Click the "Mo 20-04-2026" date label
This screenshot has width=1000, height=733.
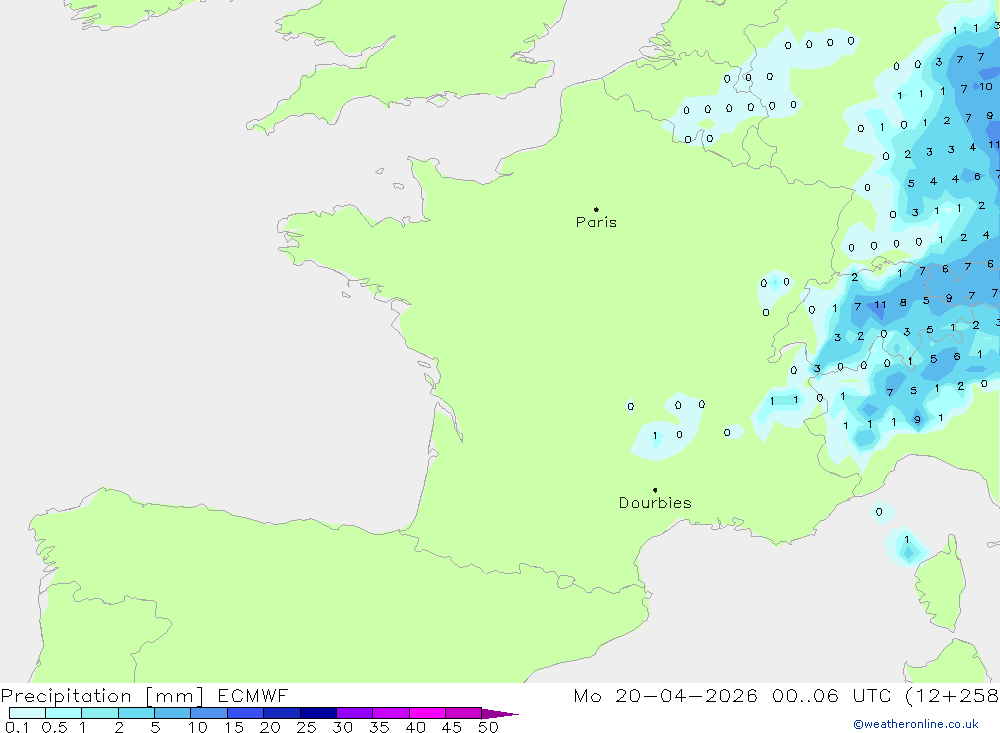[x=666, y=696]
